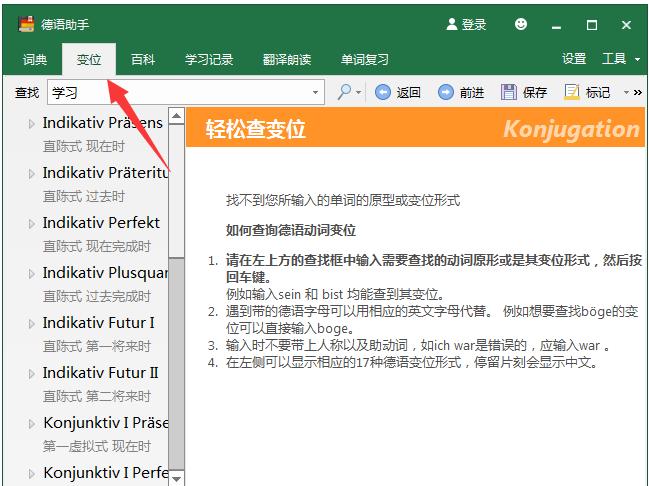Switch to the 翻译朗读 tab
Viewport: 649px width, 486px height.
pos(286,60)
